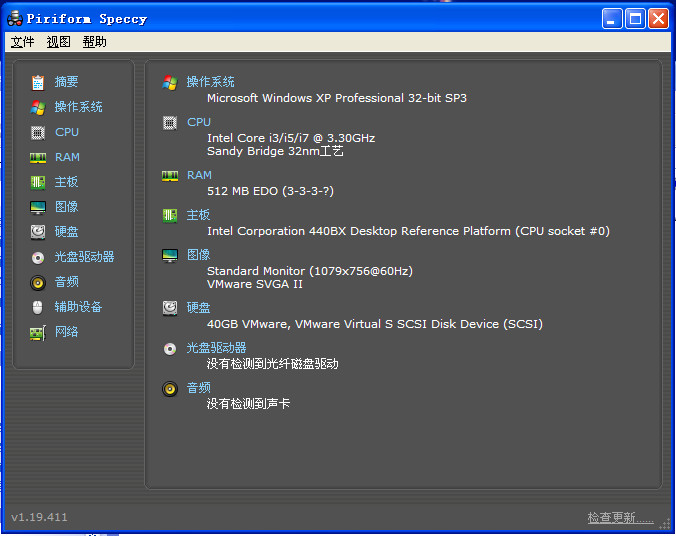
Task: Select 网络 in the sidebar
Action: click(66, 332)
